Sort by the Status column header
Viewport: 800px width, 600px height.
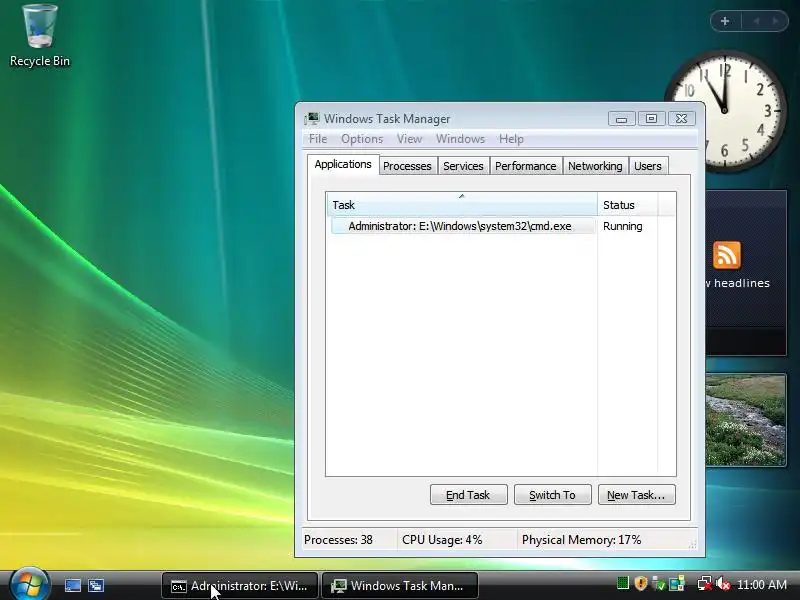coord(628,205)
